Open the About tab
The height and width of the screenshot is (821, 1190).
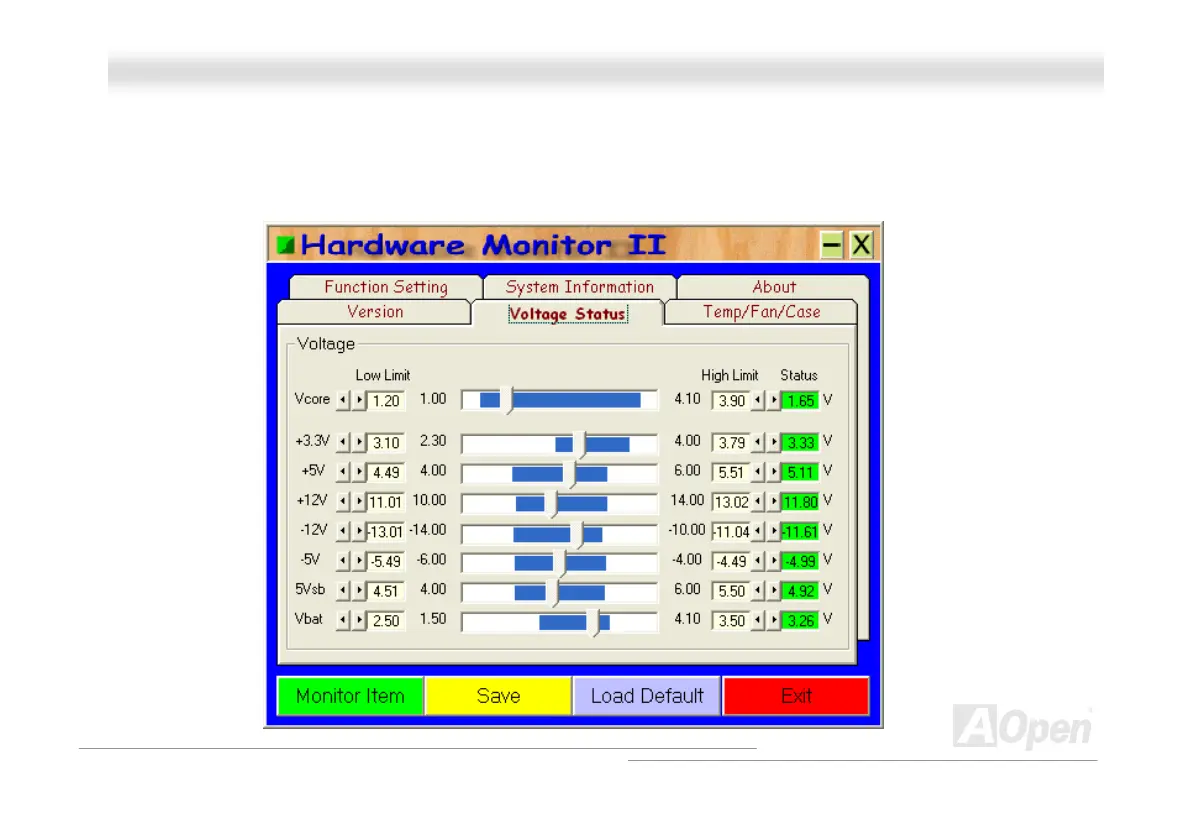(773, 287)
